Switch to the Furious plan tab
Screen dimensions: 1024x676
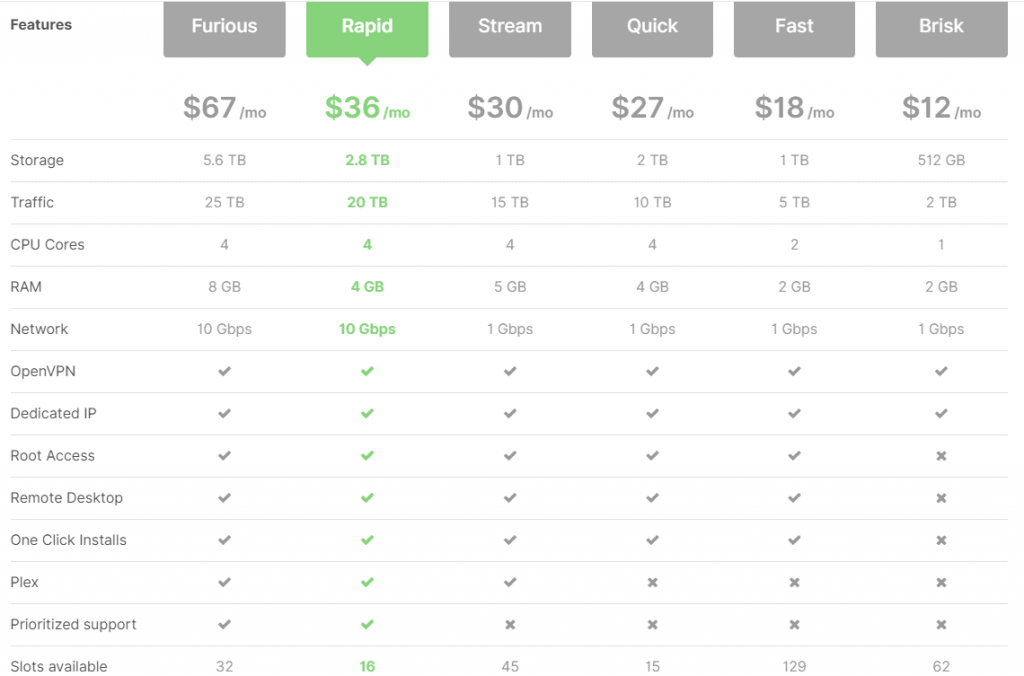pos(224,27)
